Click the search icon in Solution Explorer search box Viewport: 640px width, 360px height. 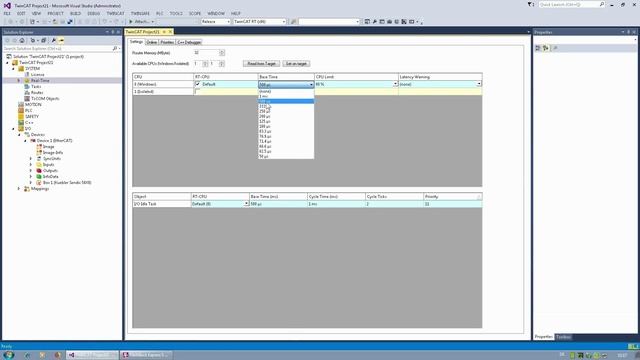click(x=114, y=49)
